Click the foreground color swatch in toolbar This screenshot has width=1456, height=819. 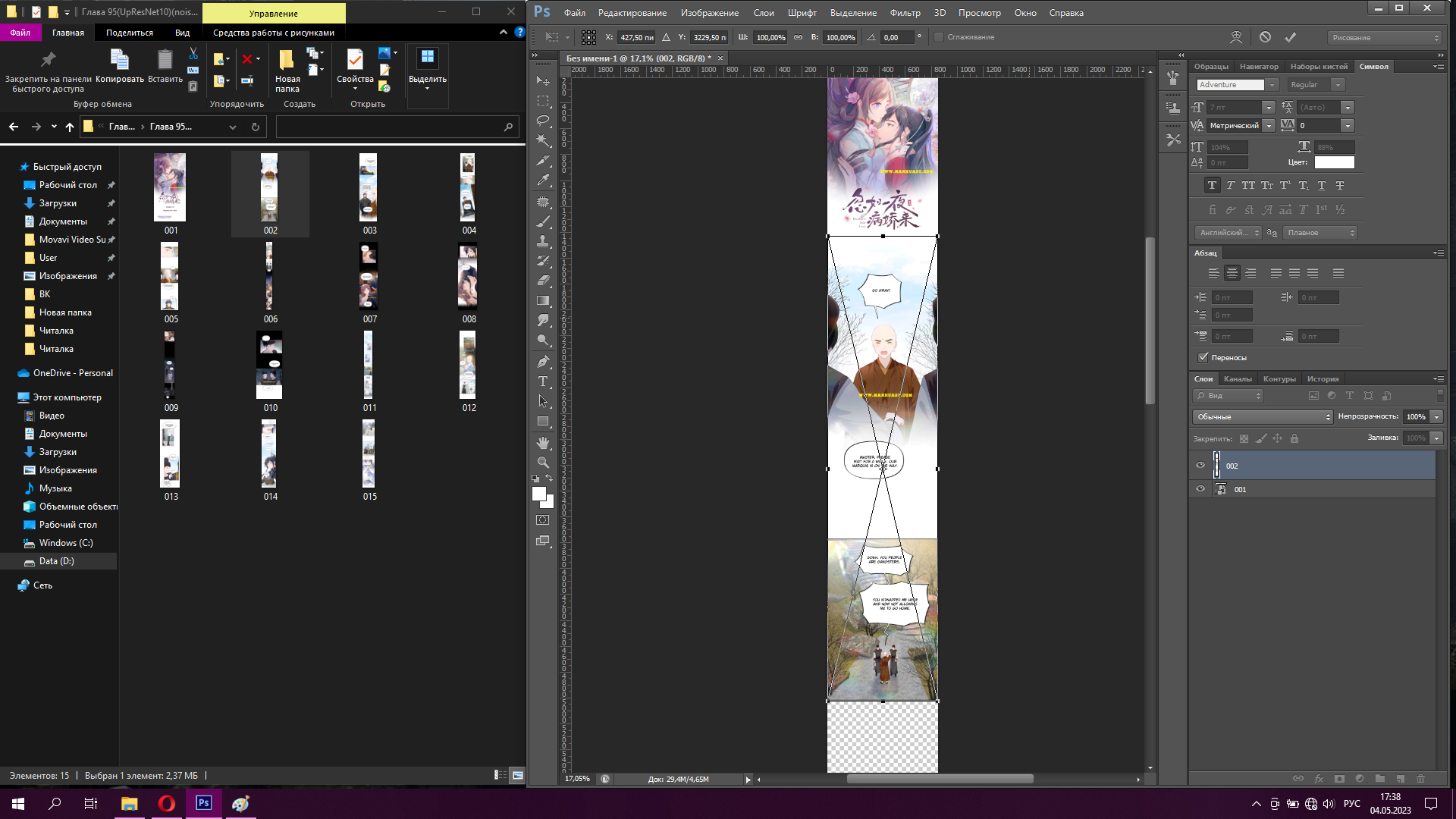point(539,494)
